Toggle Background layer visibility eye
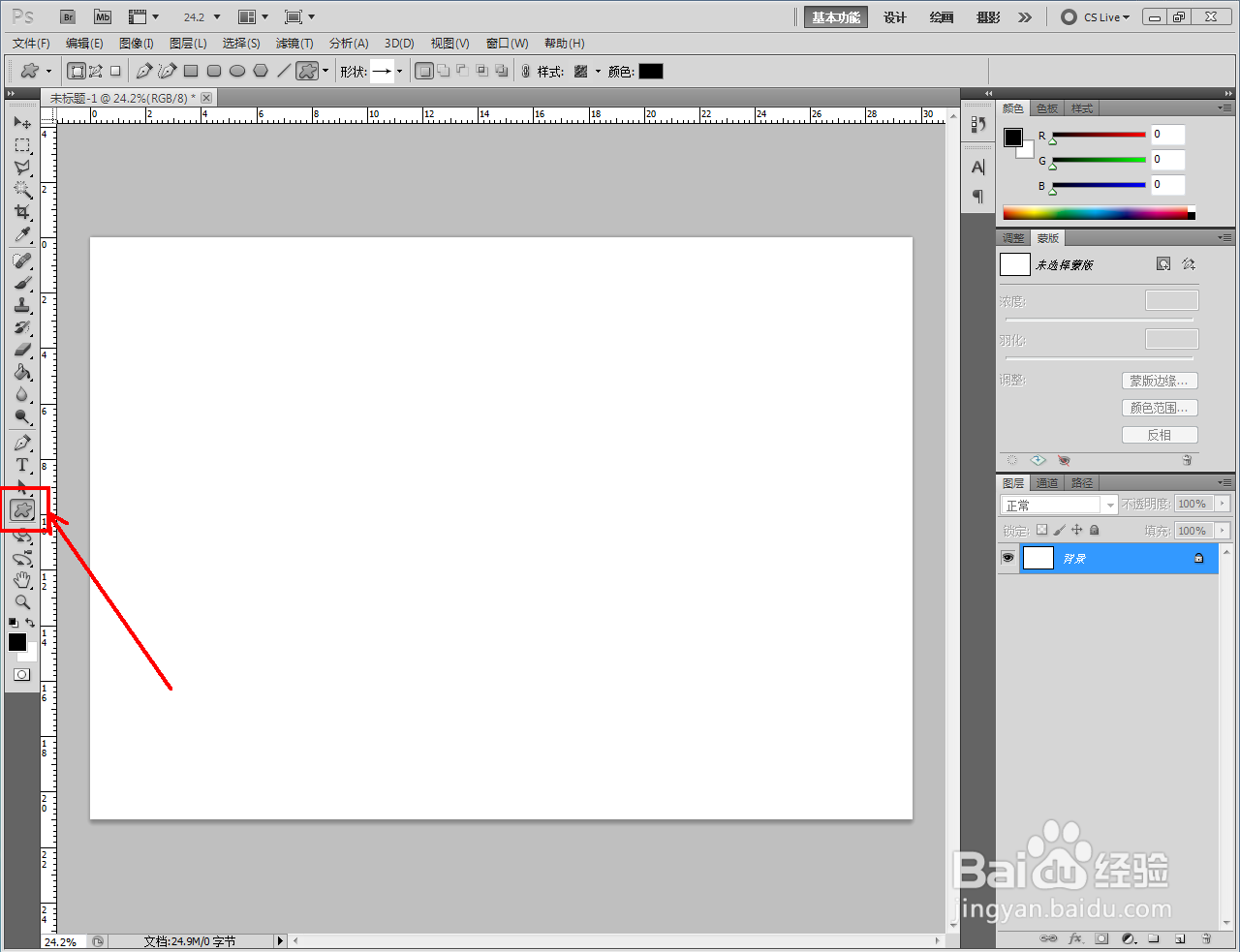The image size is (1240, 952). point(1007,558)
